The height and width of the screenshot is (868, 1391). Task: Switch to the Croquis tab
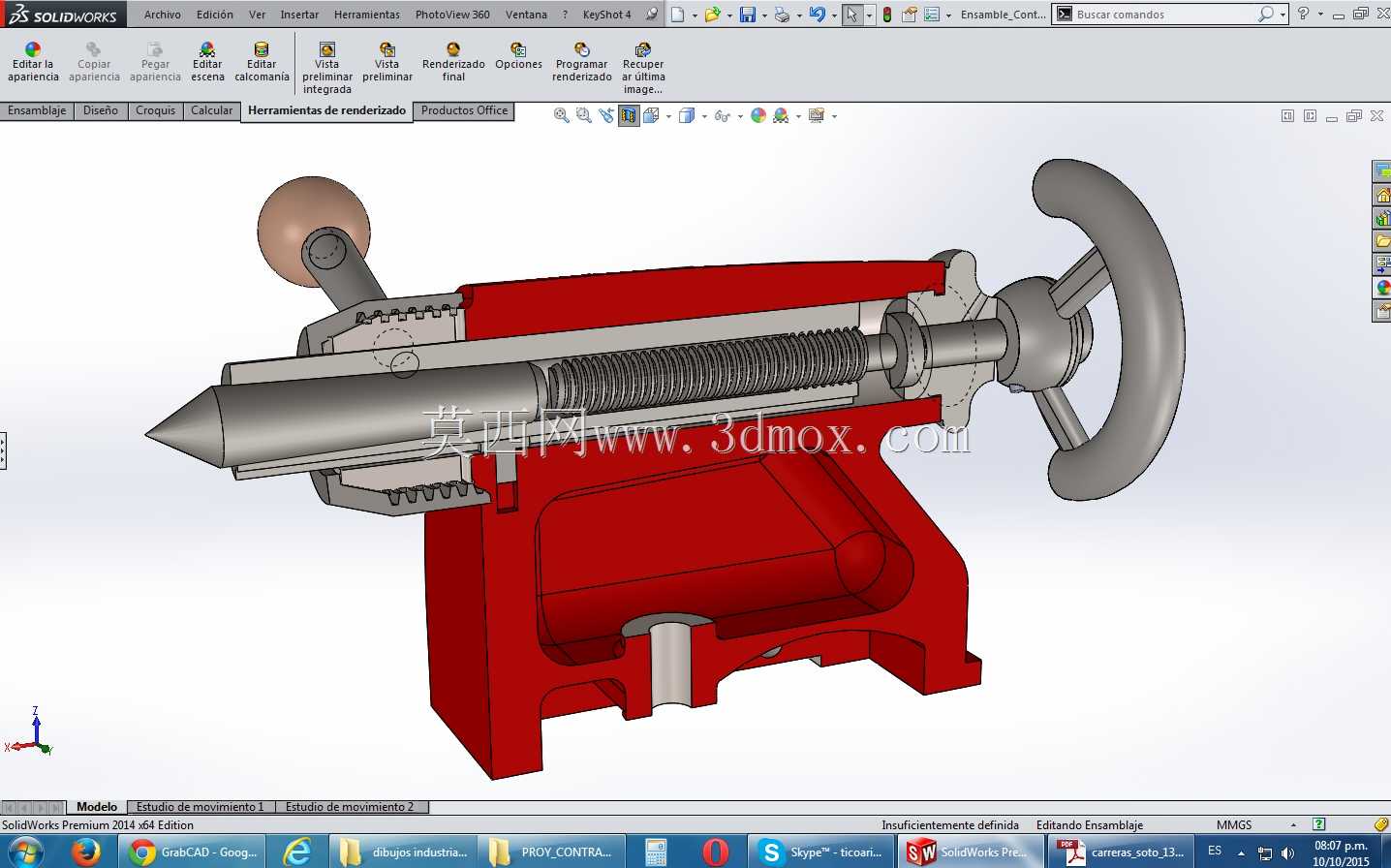[x=155, y=110]
